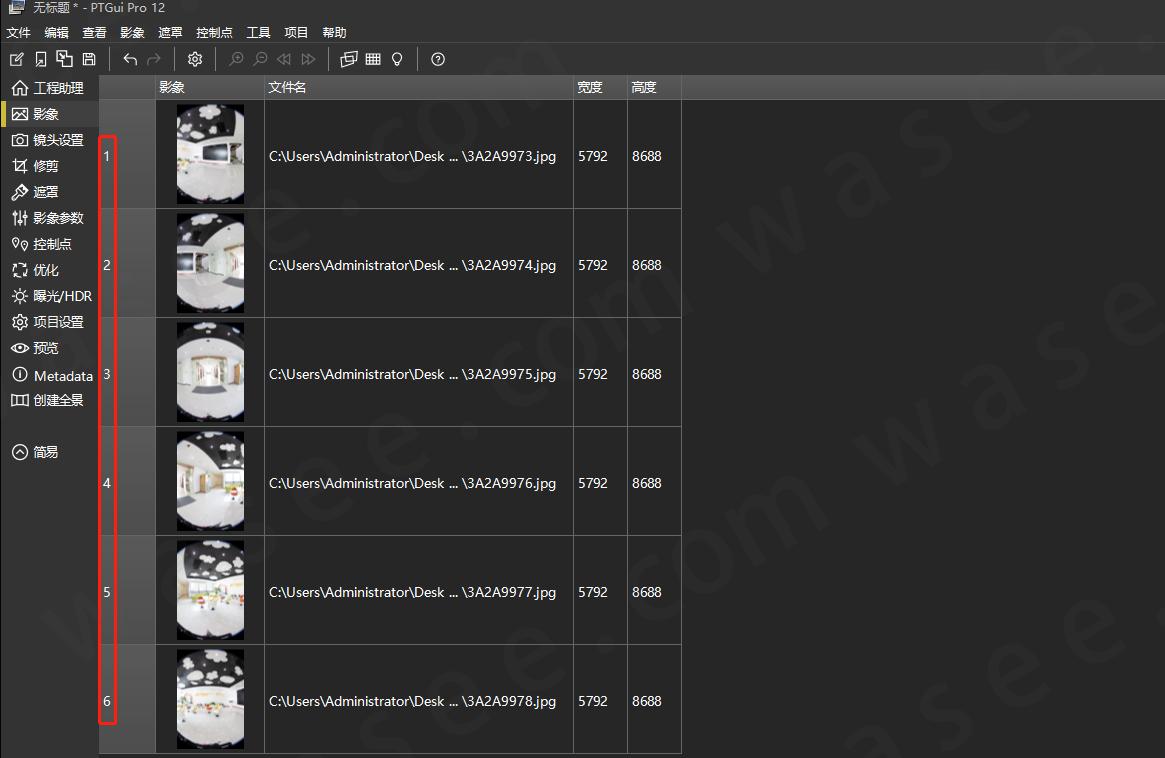
Task: Click the next image forward icon
Action: coord(308,59)
